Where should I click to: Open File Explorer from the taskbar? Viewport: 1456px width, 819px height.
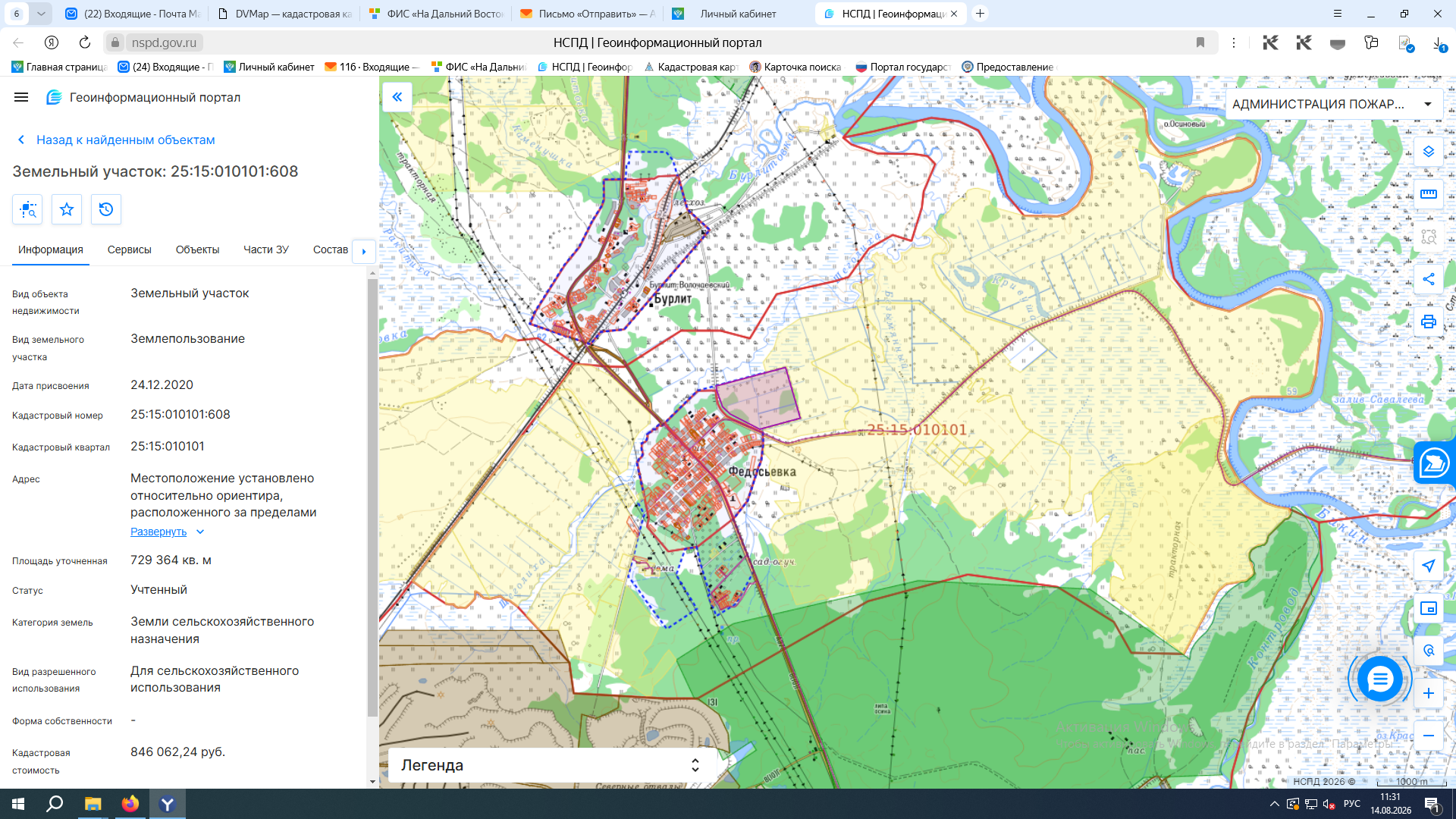point(93,804)
